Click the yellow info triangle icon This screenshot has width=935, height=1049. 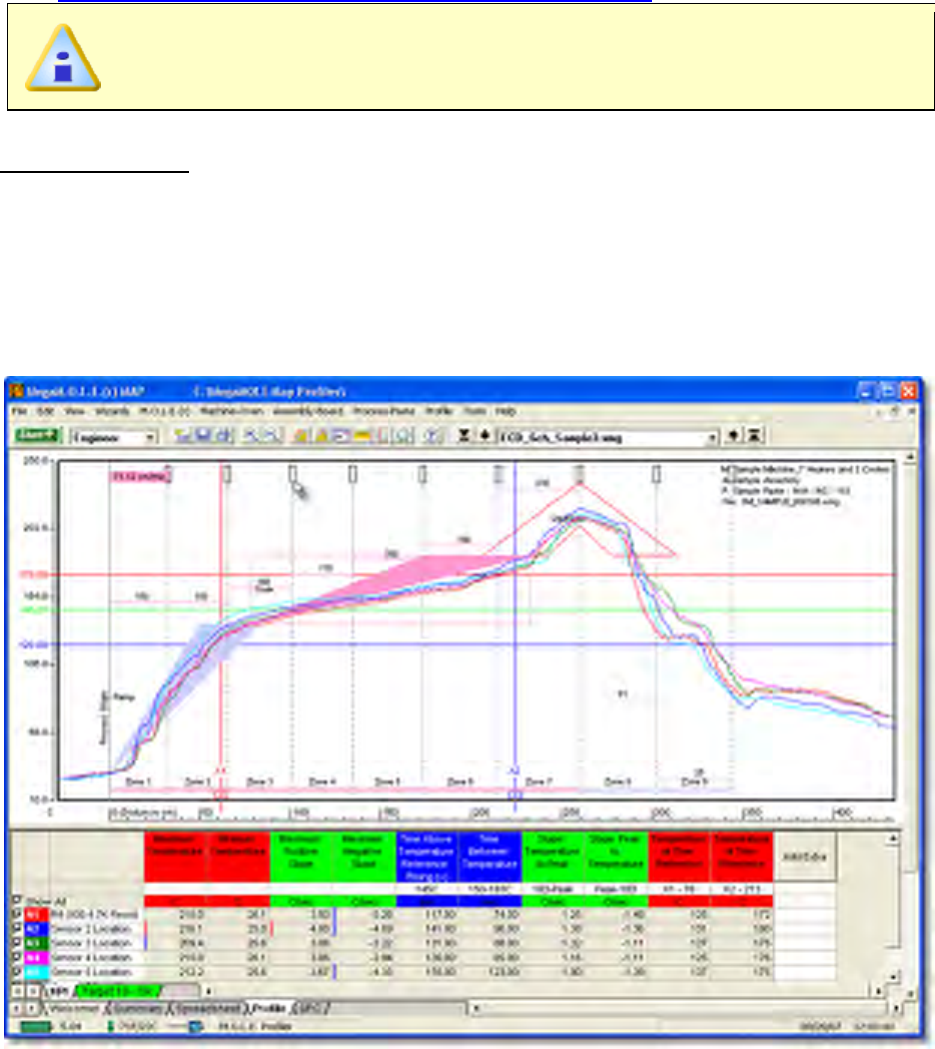coord(63,58)
